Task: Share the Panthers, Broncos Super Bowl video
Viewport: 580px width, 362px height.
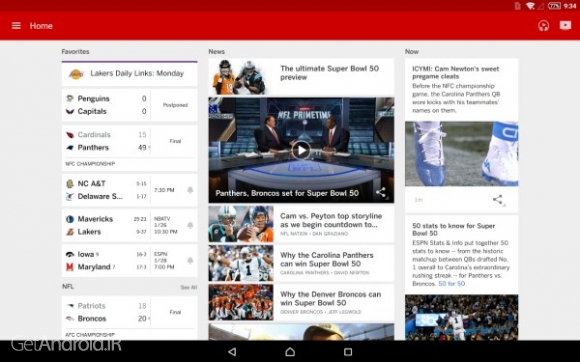Action: coord(381,192)
